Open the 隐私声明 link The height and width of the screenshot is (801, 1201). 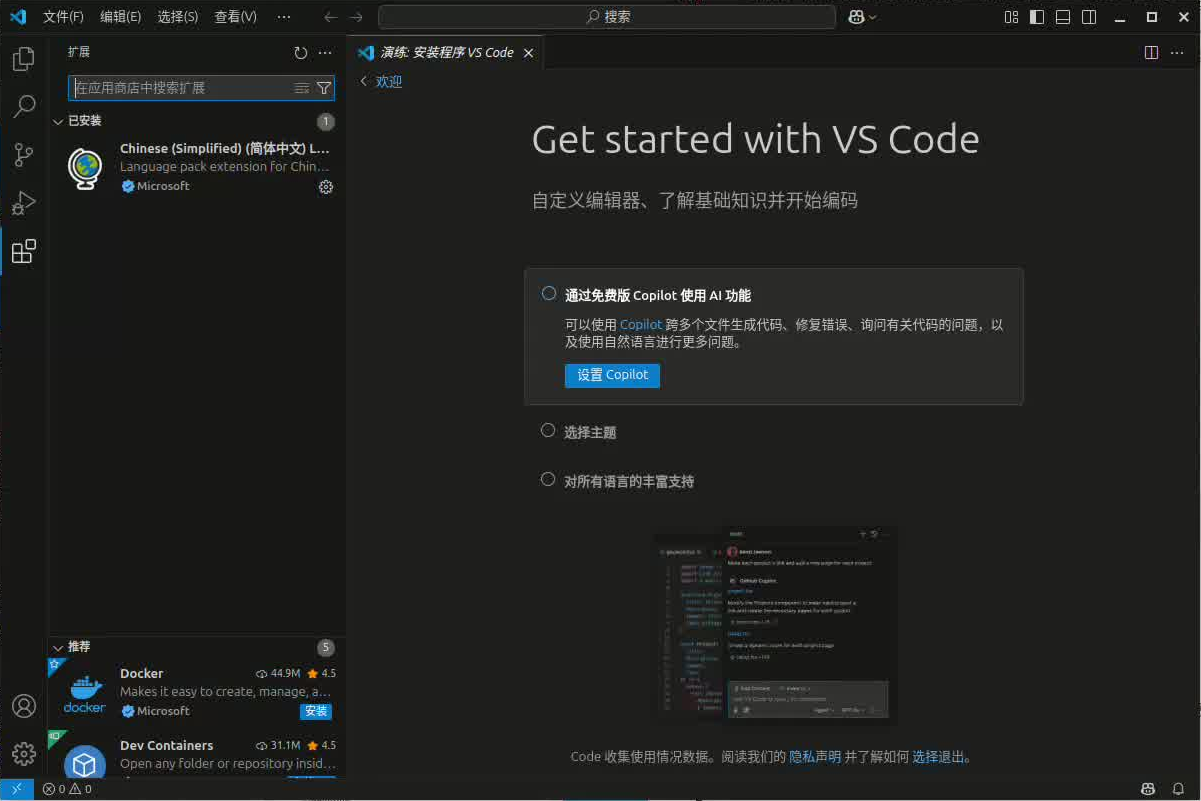tap(815, 757)
